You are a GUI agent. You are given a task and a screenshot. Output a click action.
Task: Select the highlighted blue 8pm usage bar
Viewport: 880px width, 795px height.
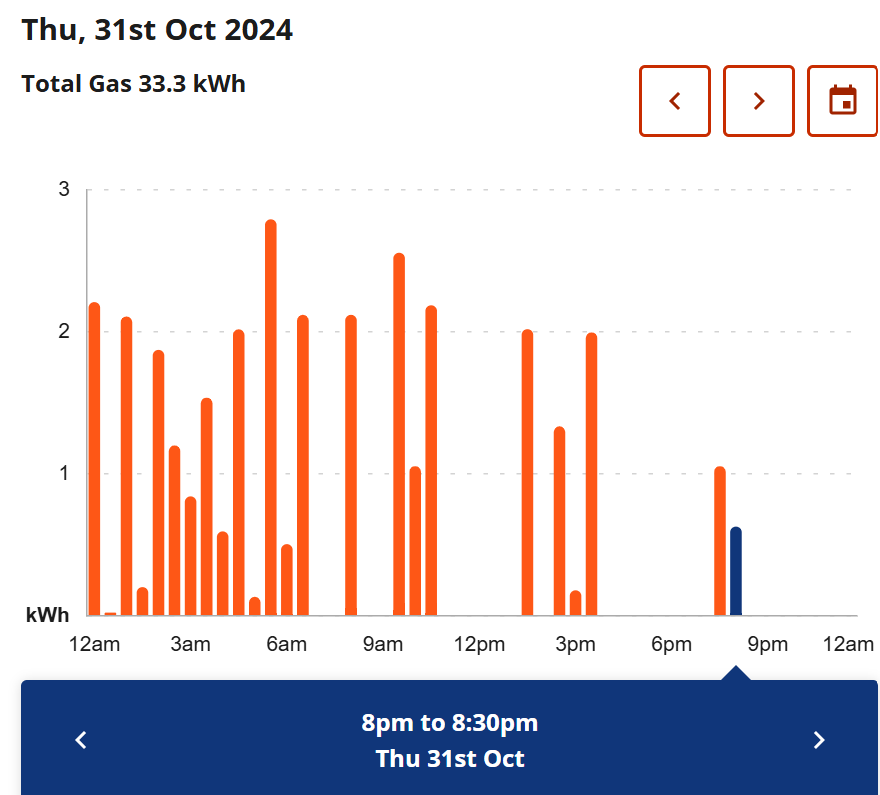(736, 572)
